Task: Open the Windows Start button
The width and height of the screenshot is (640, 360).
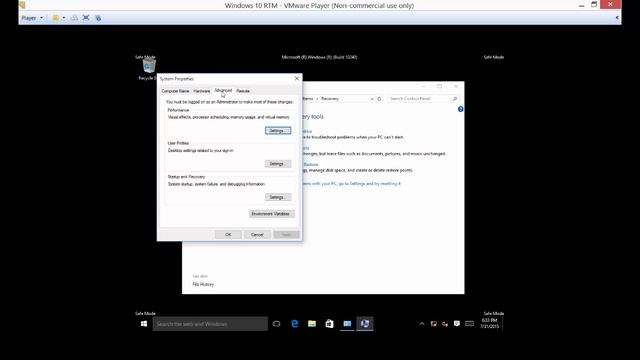Action: [x=144, y=324]
